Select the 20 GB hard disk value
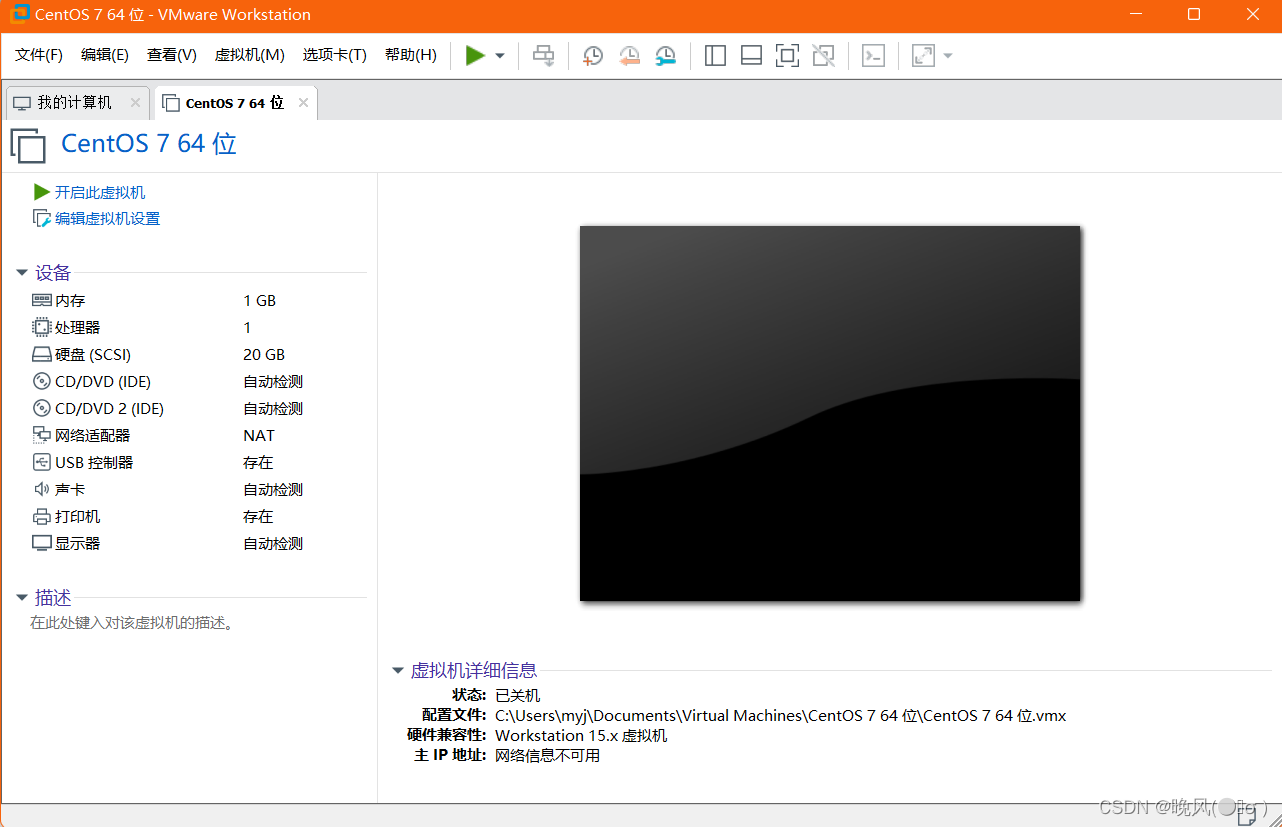 [264, 354]
